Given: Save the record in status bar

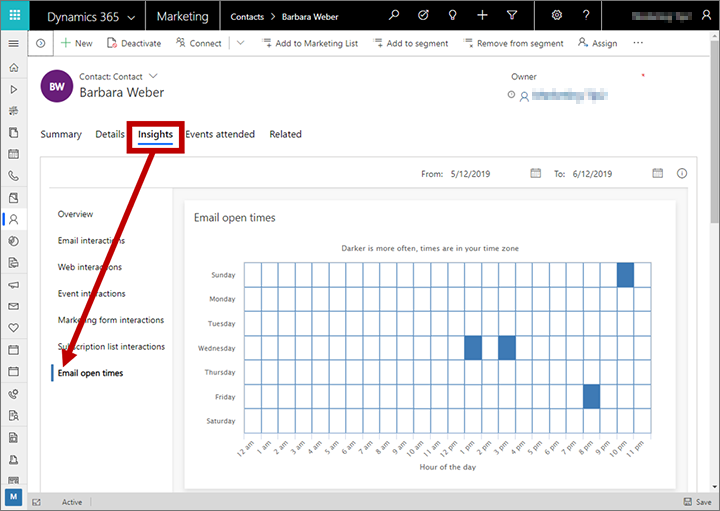Looking at the screenshot, I should [x=698, y=502].
